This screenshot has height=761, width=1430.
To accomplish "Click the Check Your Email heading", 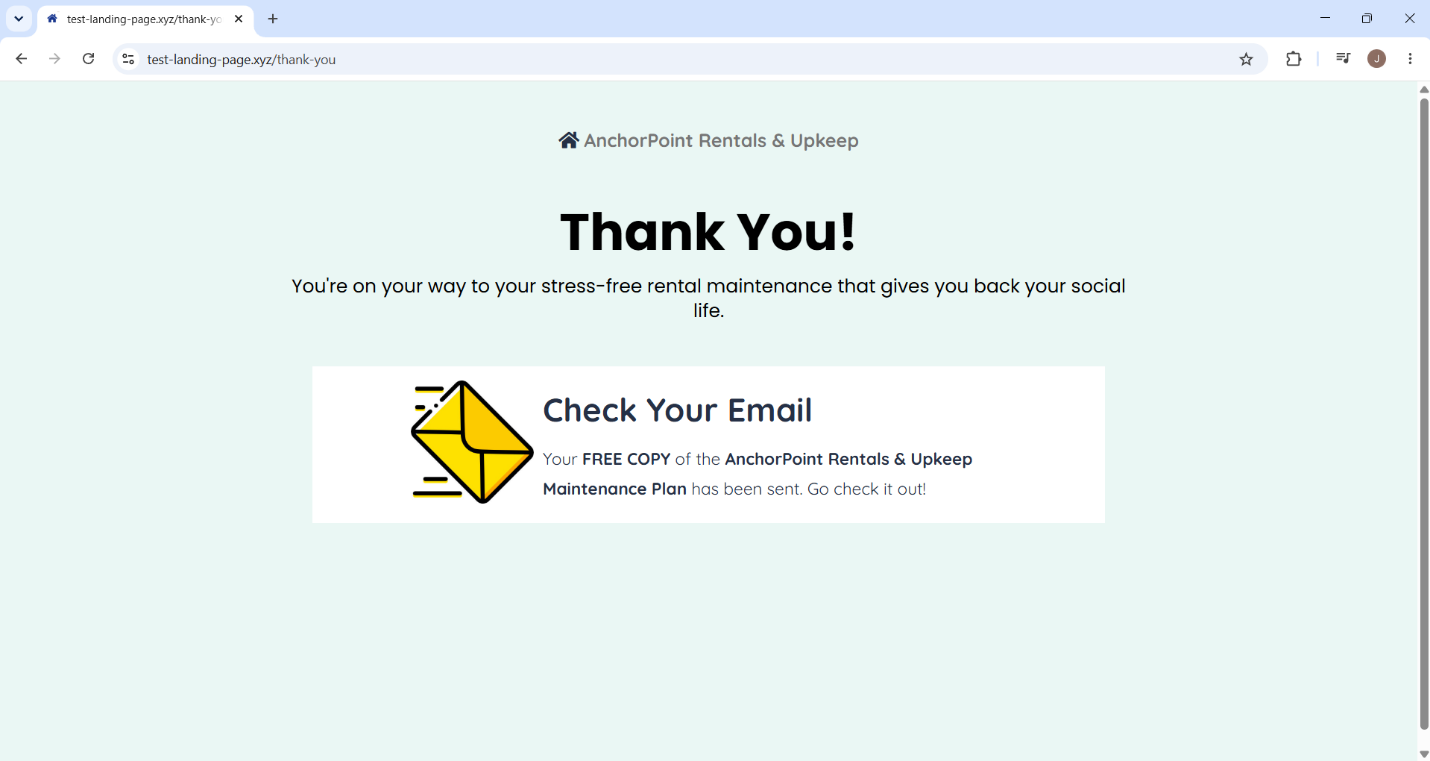I will coord(677,410).
